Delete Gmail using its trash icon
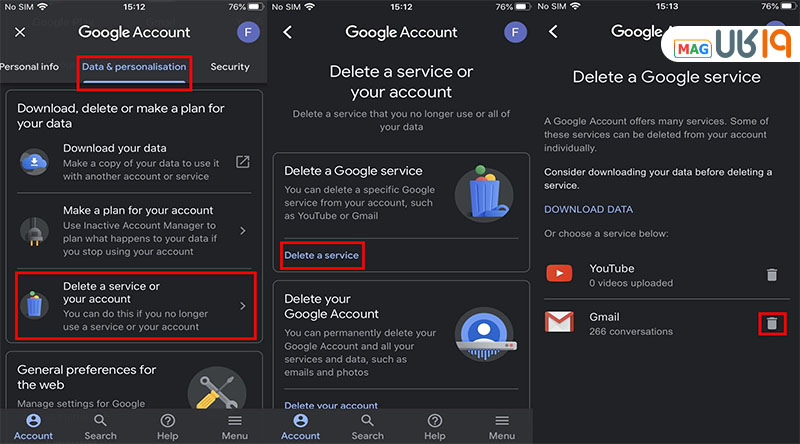The height and width of the screenshot is (444, 800). click(772, 323)
